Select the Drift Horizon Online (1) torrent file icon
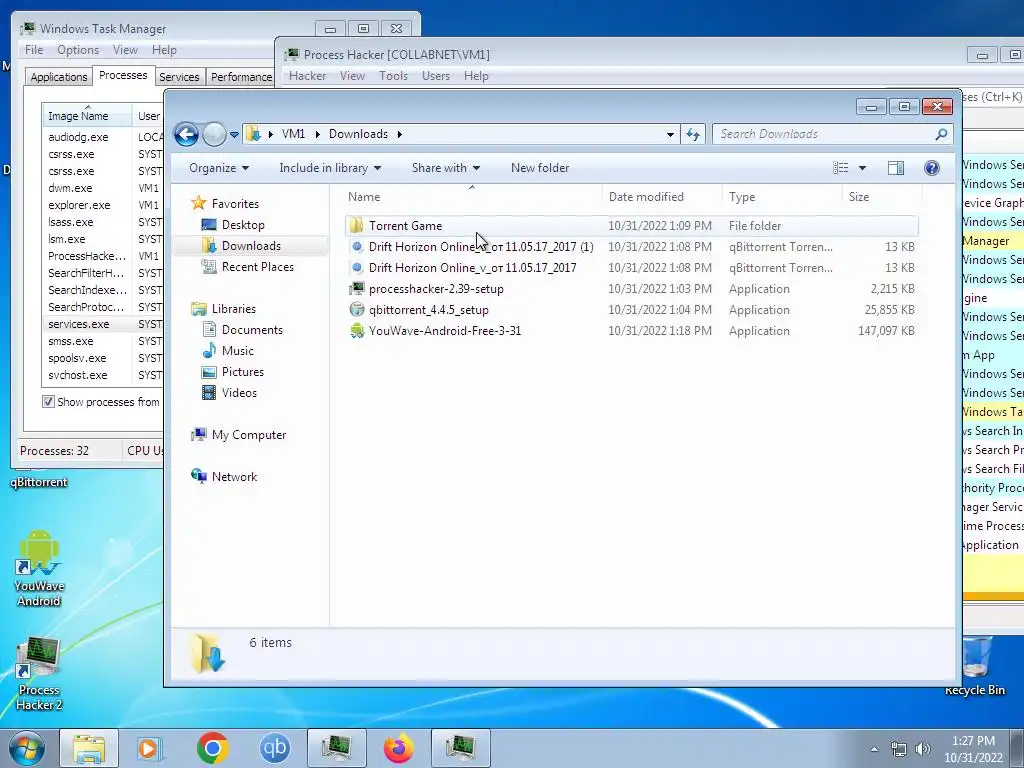This screenshot has height=768, width=1024. [x=357, y=247]
